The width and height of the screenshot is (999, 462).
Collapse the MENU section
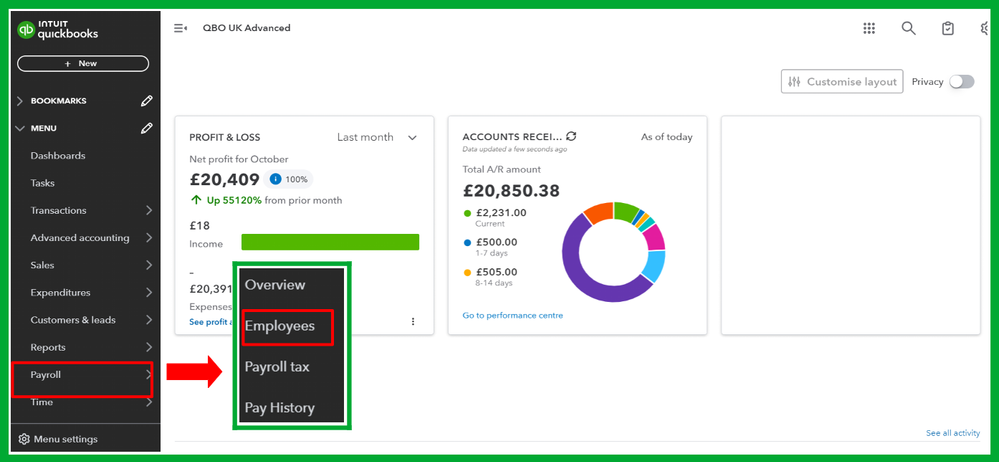pyautogui.click(x=20, y=128)
